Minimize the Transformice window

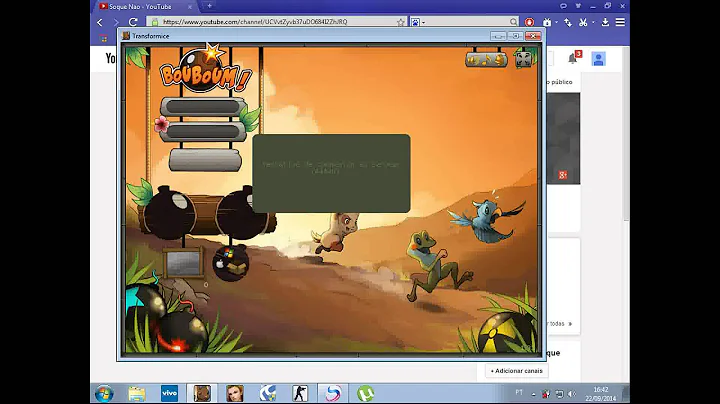click(498, 36)
